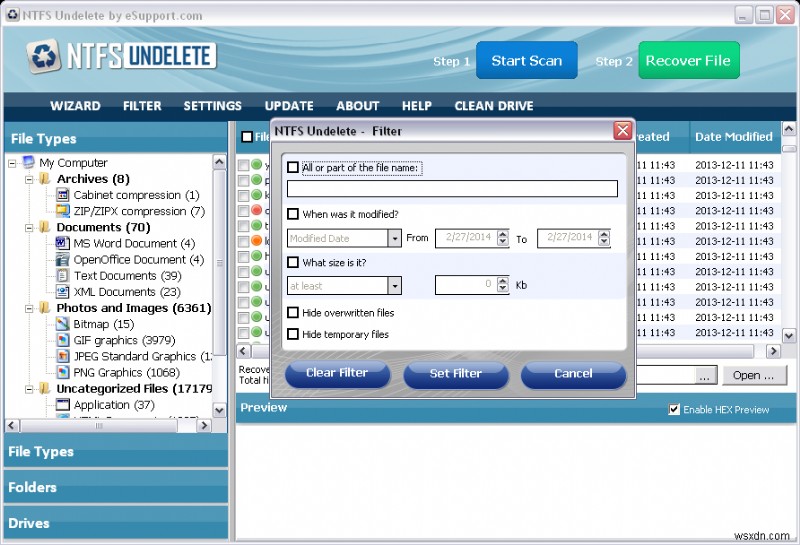This screenshot has height=545, width=800.
Task: Open the CLEAN DRIVE menu
Action: pos(494,106)
